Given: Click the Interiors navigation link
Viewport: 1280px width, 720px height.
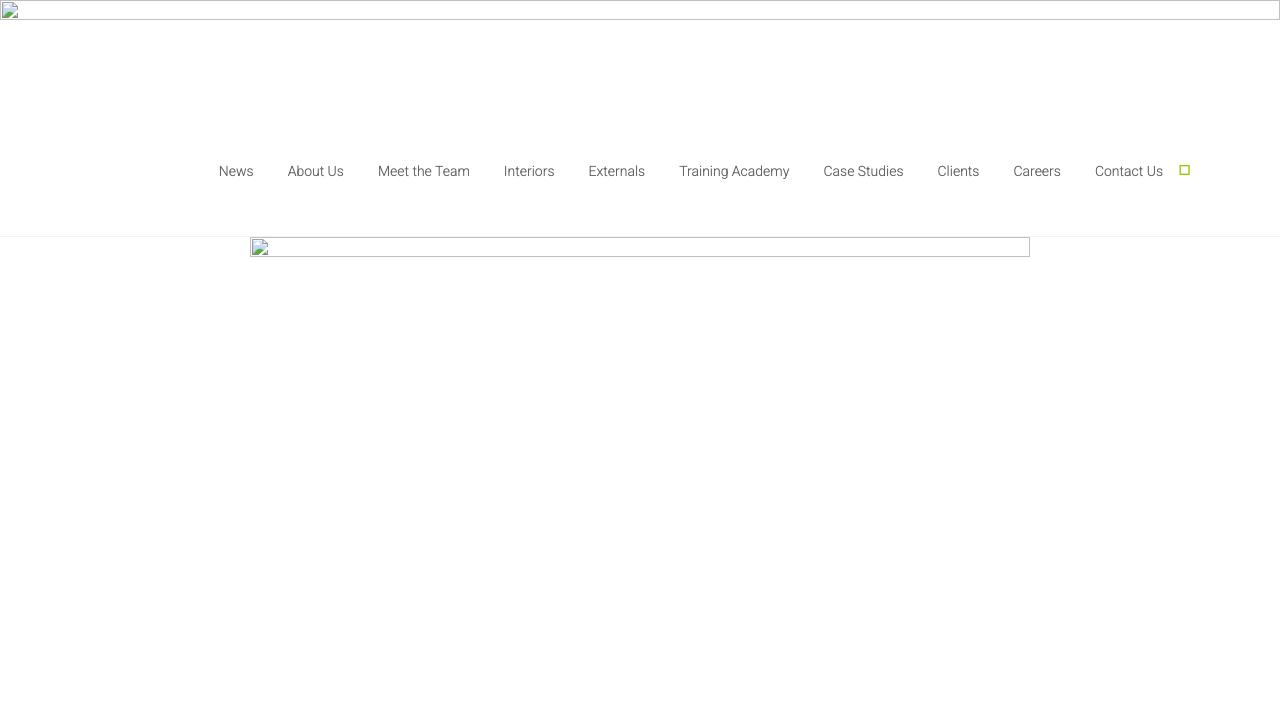Looking at the screenshot, I should (529, 171).
